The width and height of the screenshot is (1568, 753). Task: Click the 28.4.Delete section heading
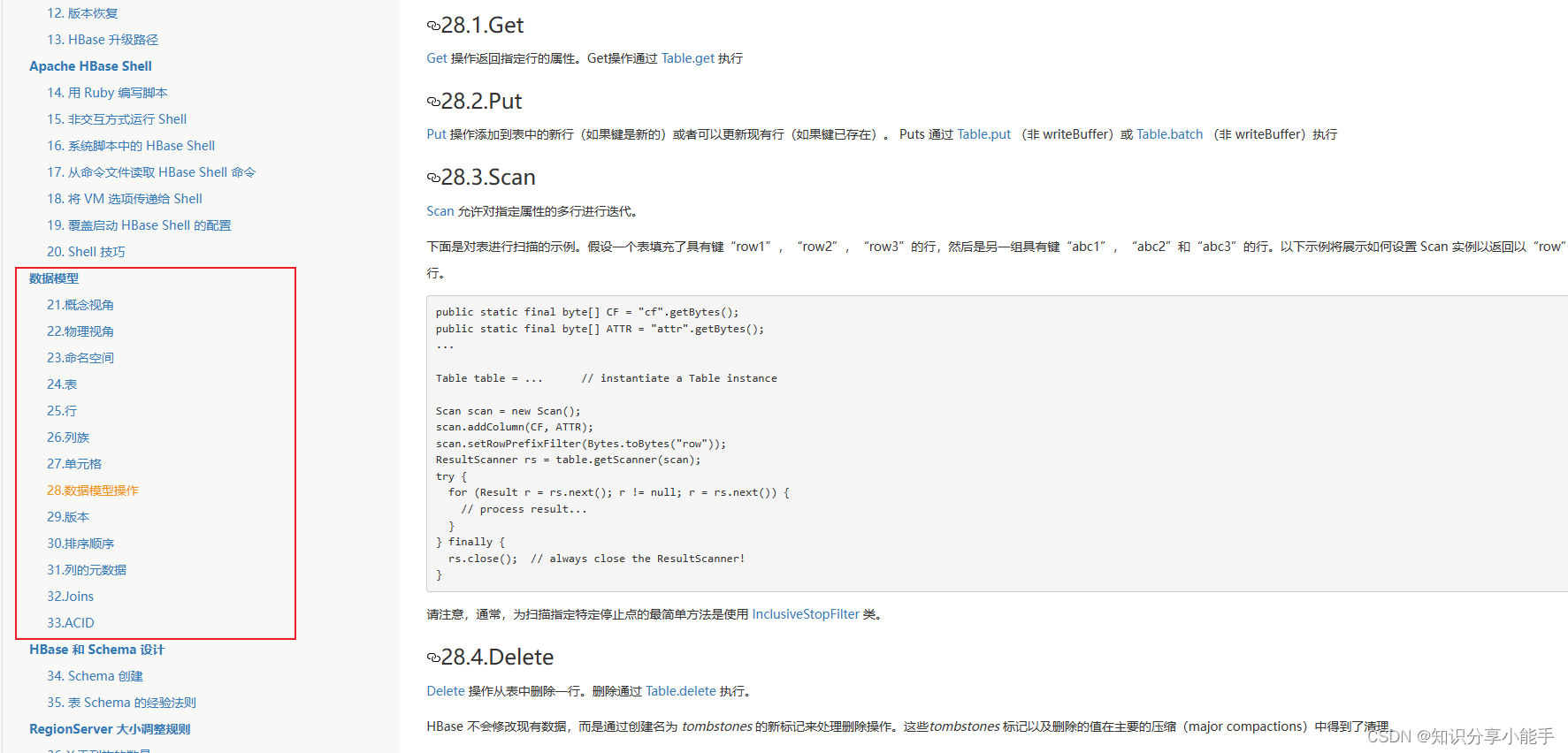click(x=497, y=658)
